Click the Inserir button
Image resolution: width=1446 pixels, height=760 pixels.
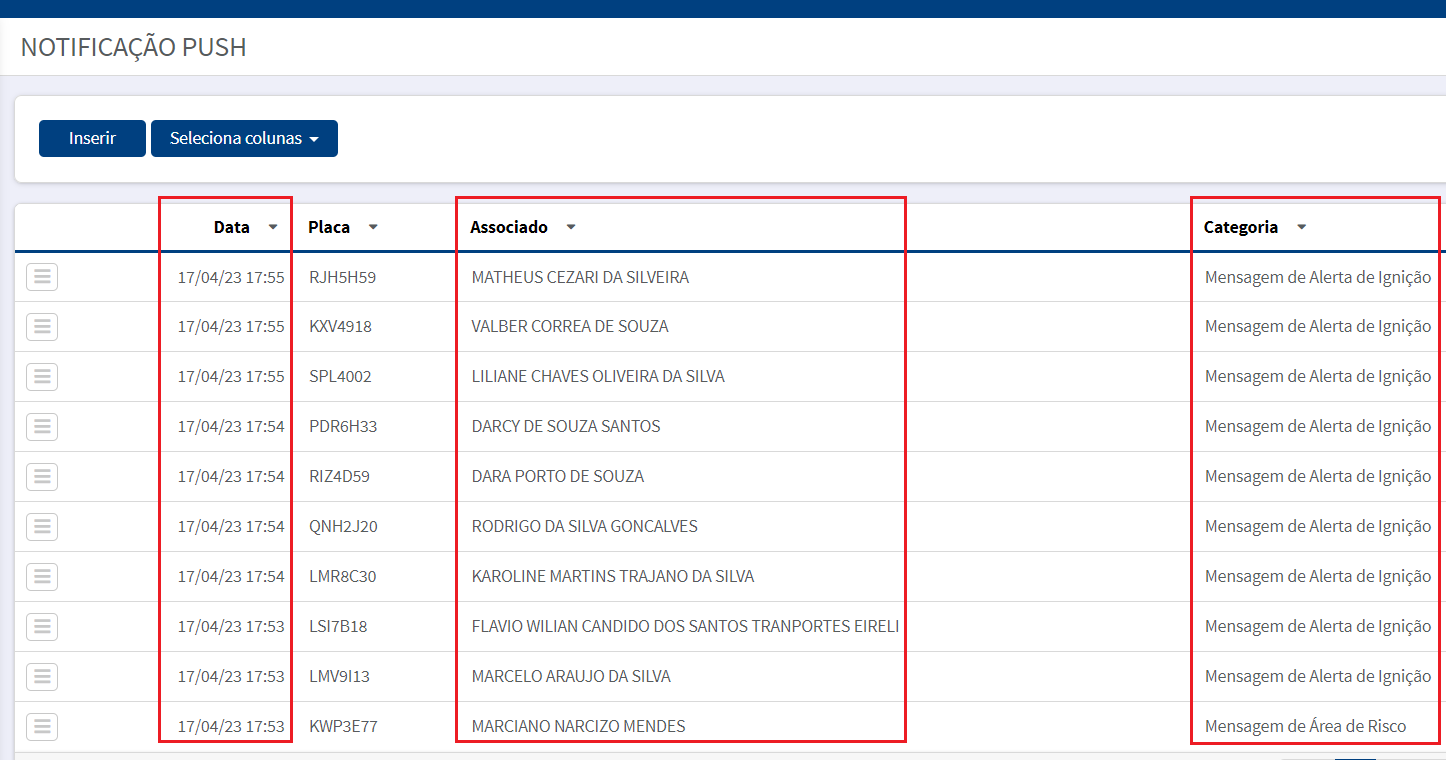pyautogui.click(x=92, y=138)
